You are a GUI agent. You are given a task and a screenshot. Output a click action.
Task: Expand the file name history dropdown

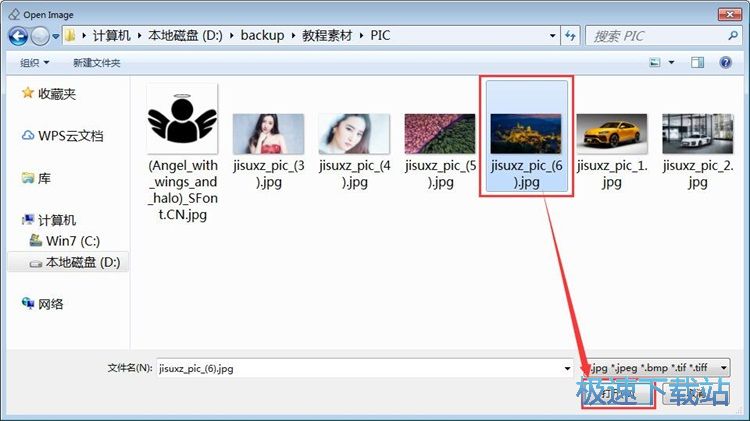(x=567, y=368)
